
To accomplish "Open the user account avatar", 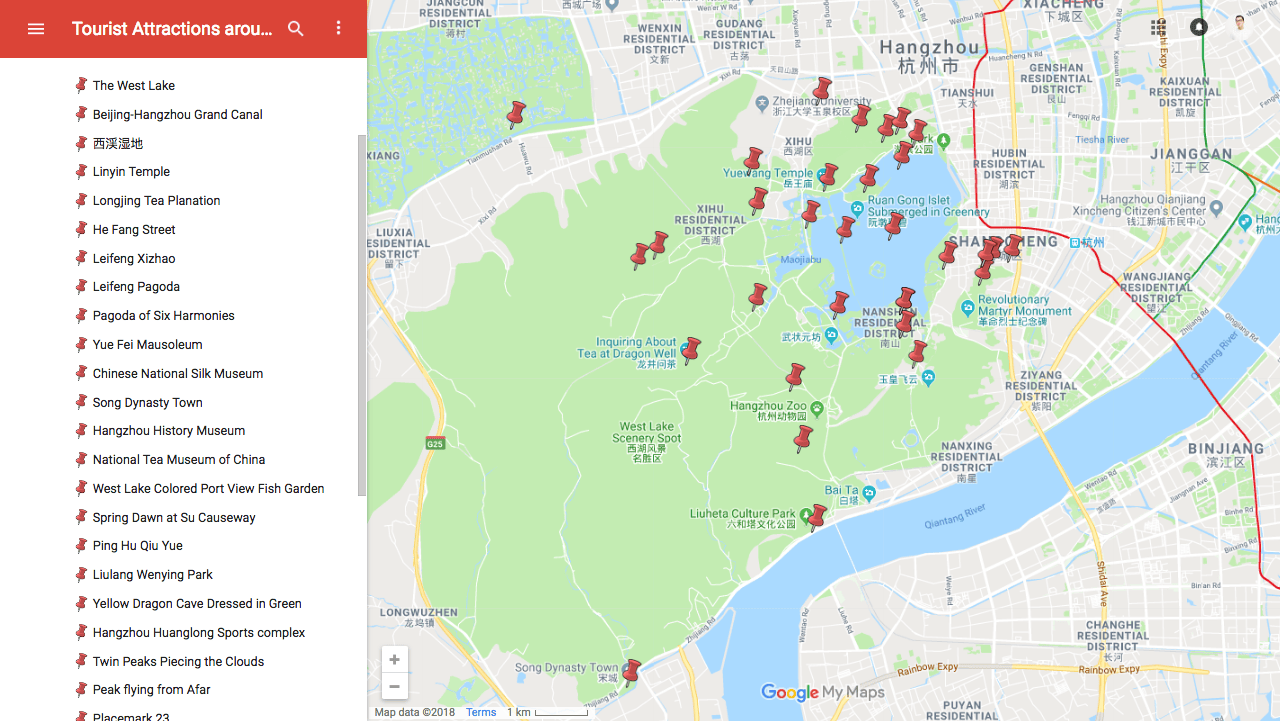I will (1241, 24).
